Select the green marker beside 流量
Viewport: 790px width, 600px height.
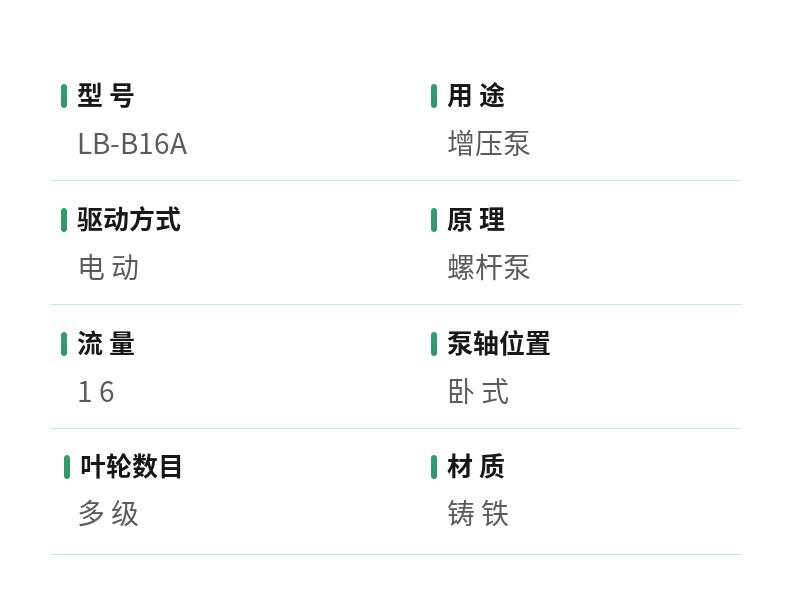(64, 344)
